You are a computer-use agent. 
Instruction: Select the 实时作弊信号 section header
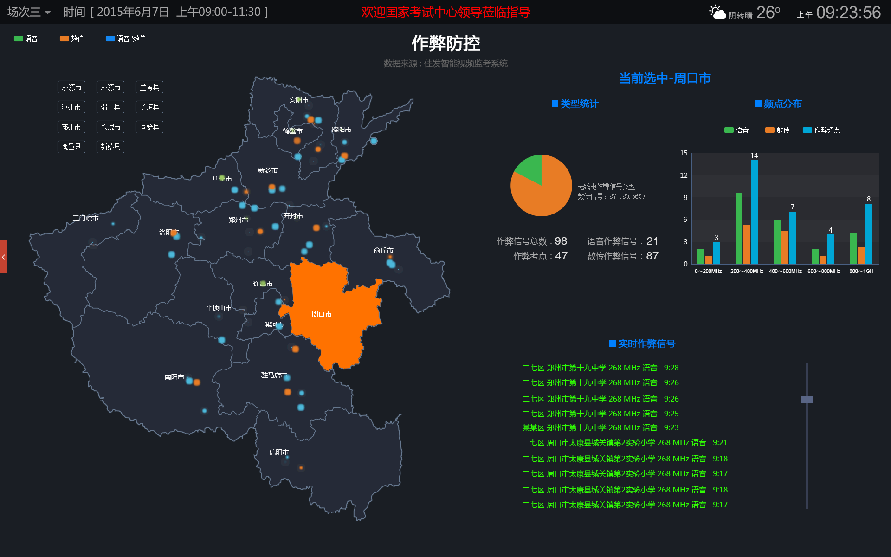[x=648, y=344]
